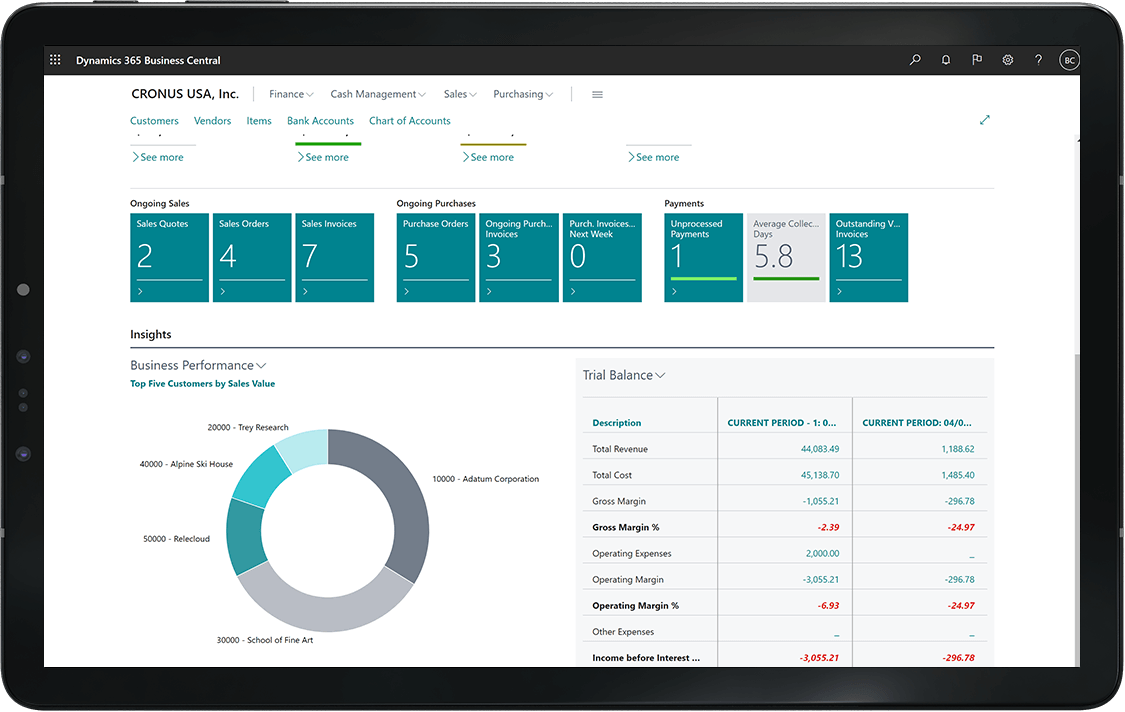Open the app launcher waffle icon
Image resolution: width=1125 pixels, height=712 pixels.
pyautogui.click(x=55, y=60)
